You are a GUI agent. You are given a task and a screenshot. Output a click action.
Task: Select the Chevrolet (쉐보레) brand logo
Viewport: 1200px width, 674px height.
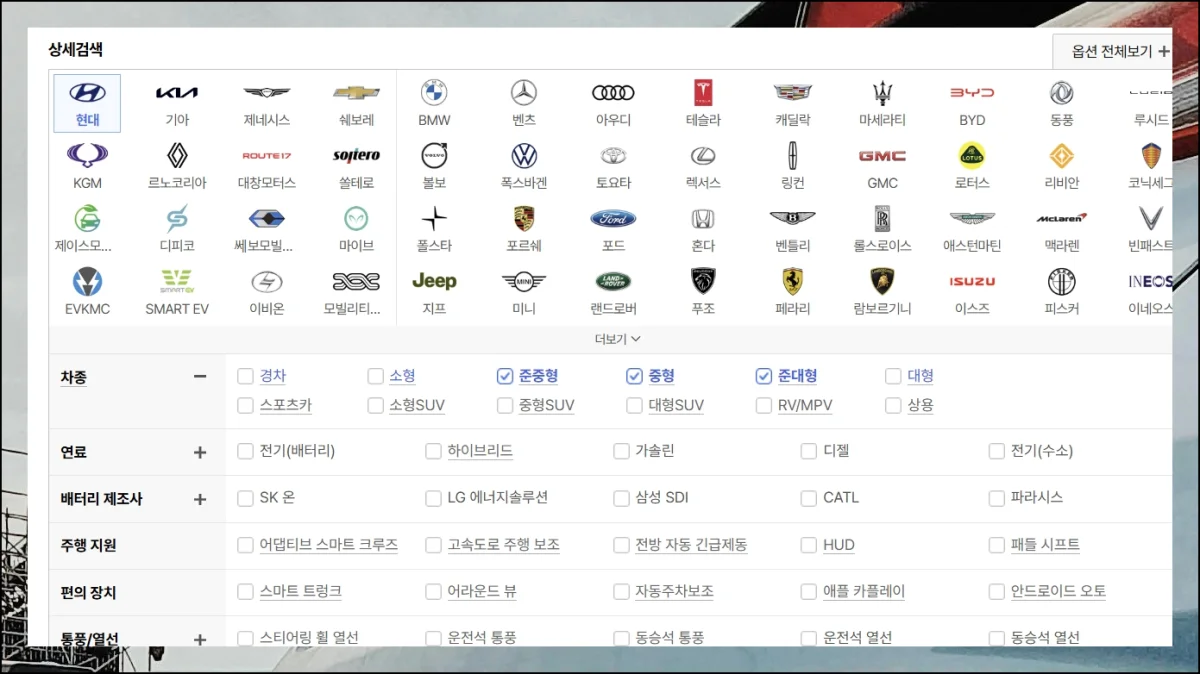pyautogui.click(x=357, y=93)
